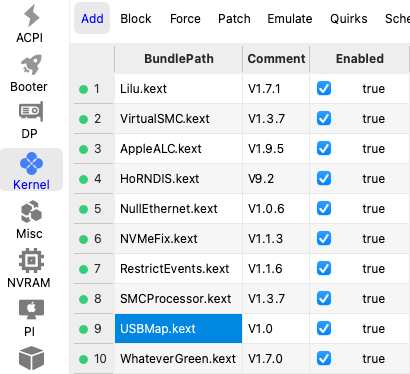Disable the Lilu.kext Enabled checkbox
The image size is (410, 374).
point(324,88)
